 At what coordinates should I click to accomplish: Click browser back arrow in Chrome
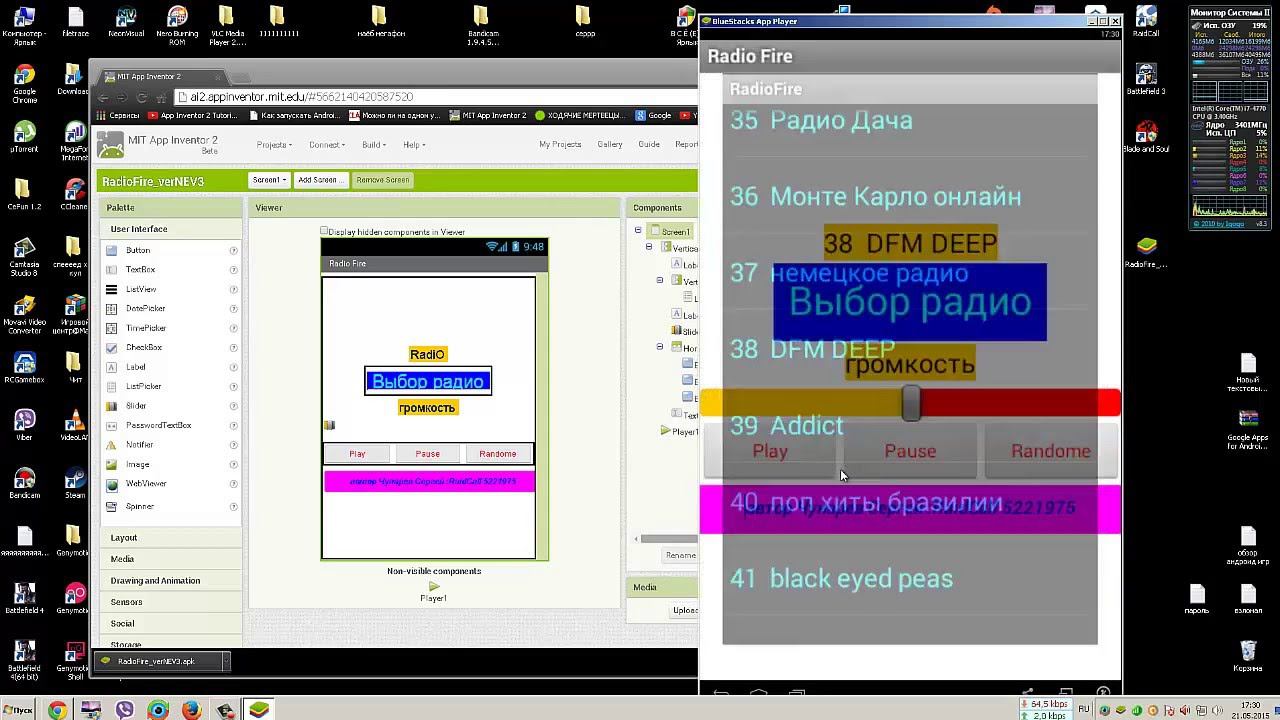pyautogui.click(x=102, y=97)
